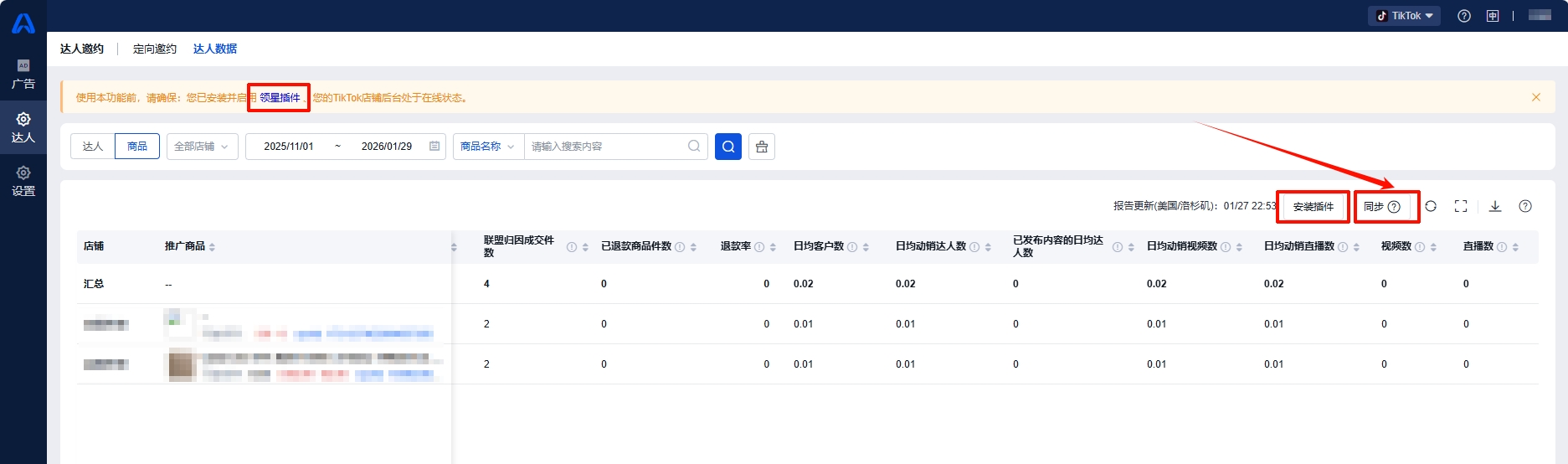Open the TikTok platform dropdown
This screenshot has height=464, width=1568.
coord(1404,16)
